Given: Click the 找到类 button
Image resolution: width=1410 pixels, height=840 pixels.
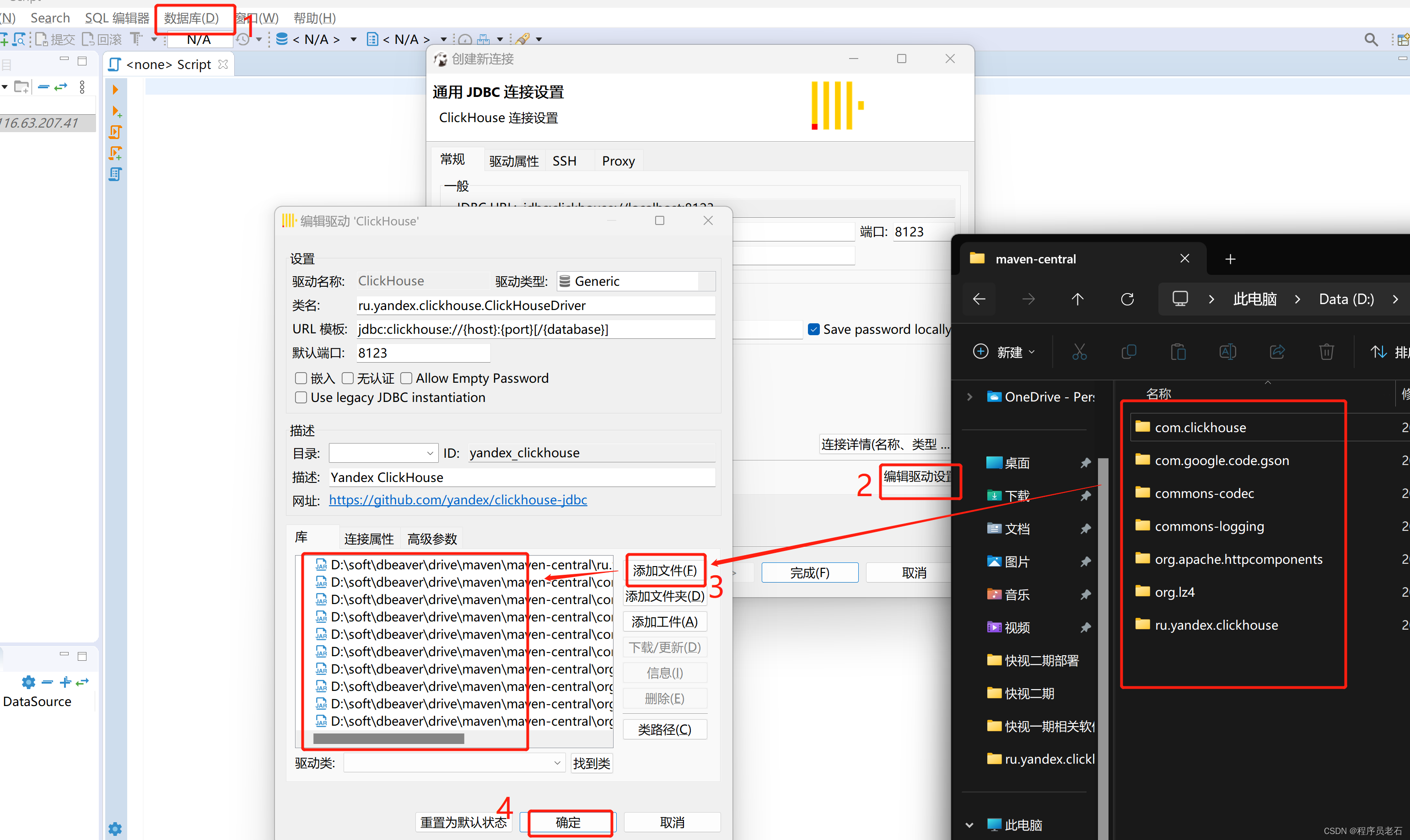Looking at the screenshot, I should click(592, 764).
